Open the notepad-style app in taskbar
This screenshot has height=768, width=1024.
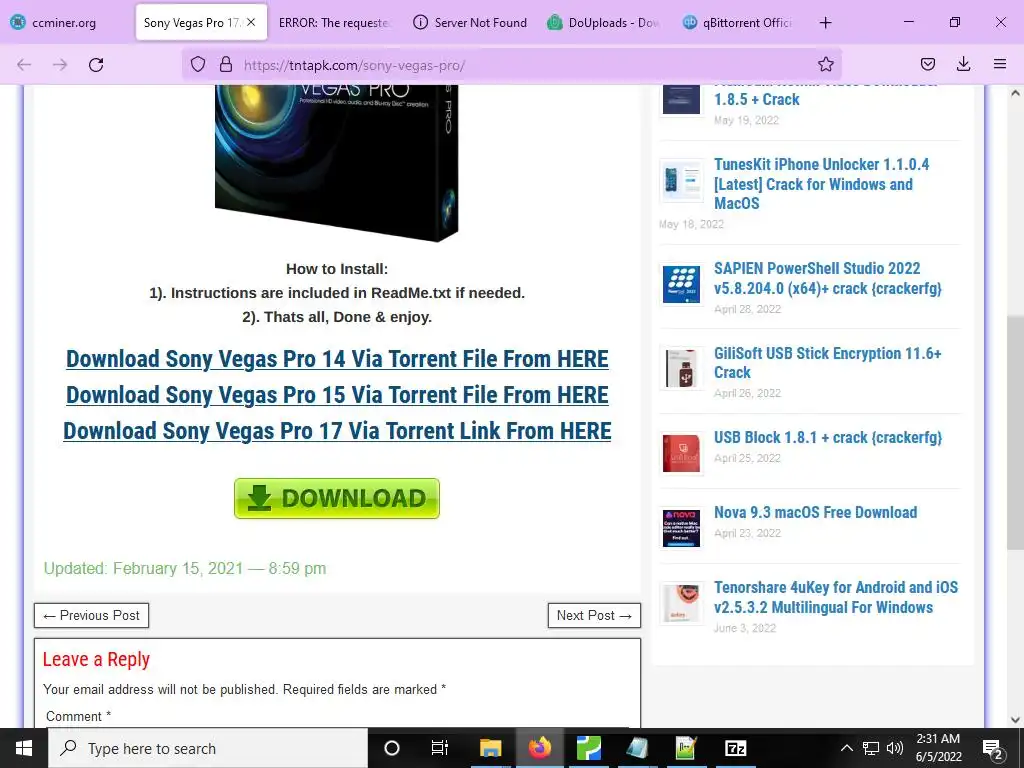coord(637,748)
